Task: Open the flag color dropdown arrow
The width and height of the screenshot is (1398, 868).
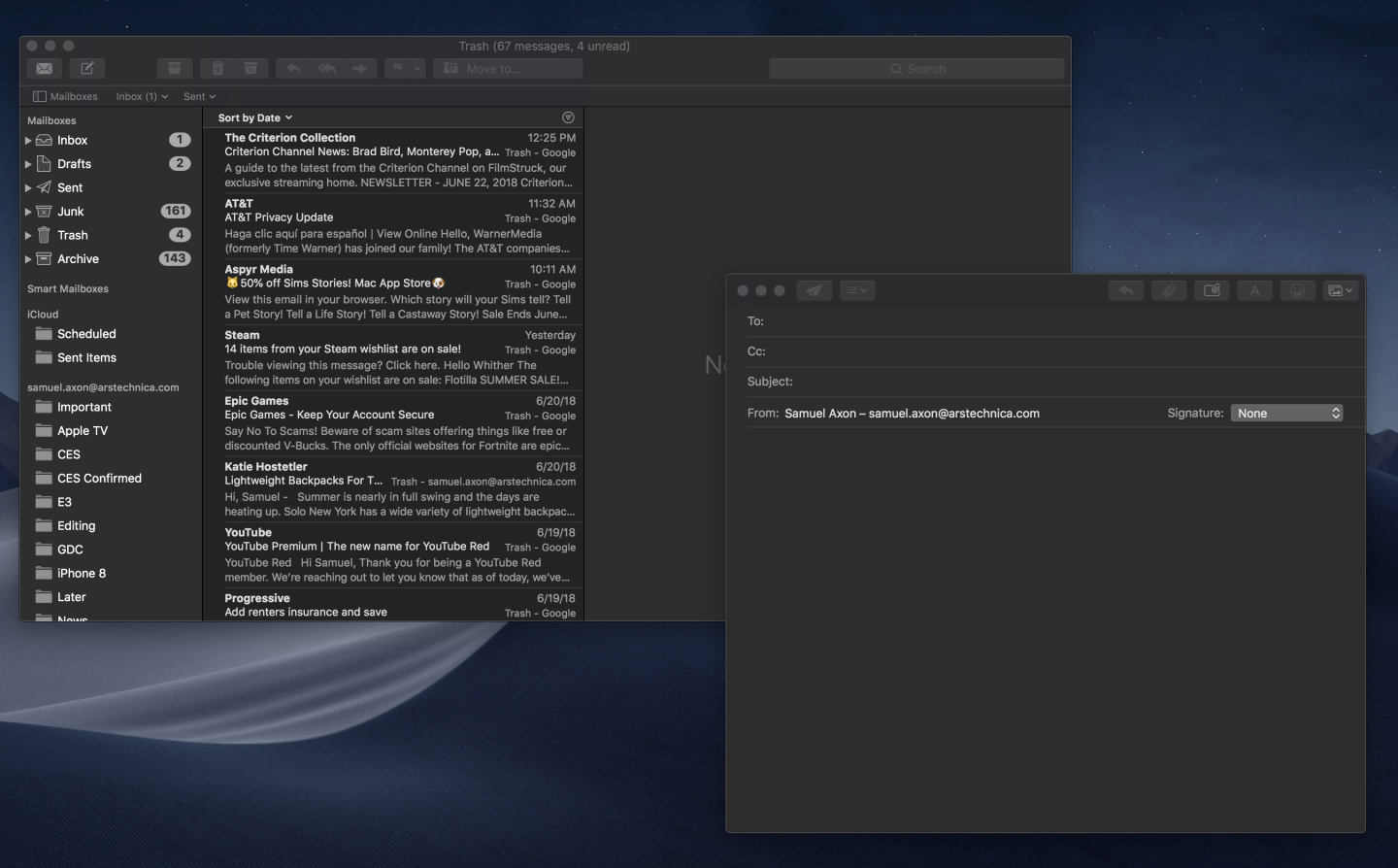Action: tap(417, 68)
